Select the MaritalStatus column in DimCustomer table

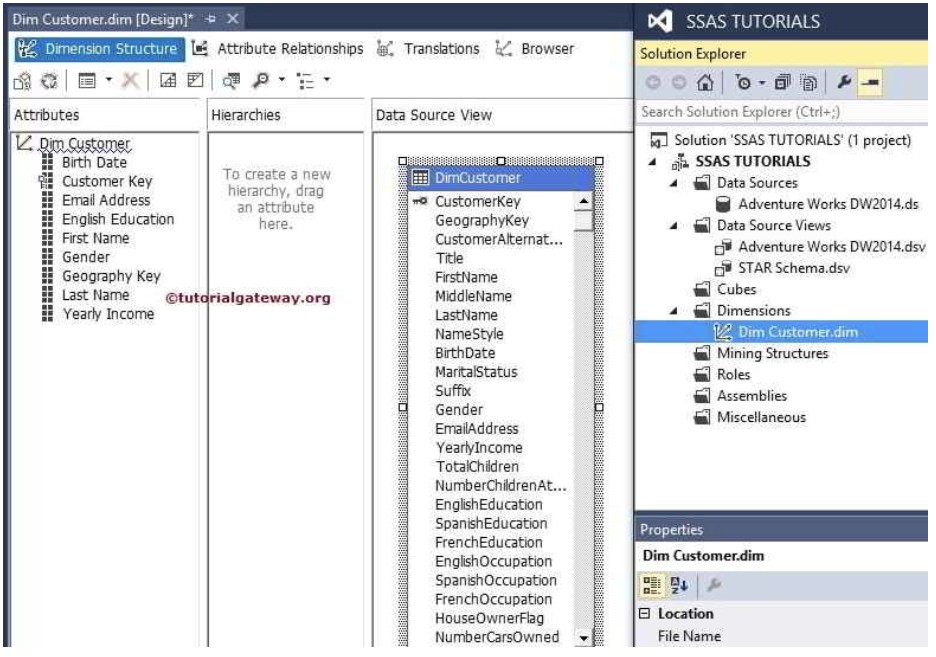point(476,372)
